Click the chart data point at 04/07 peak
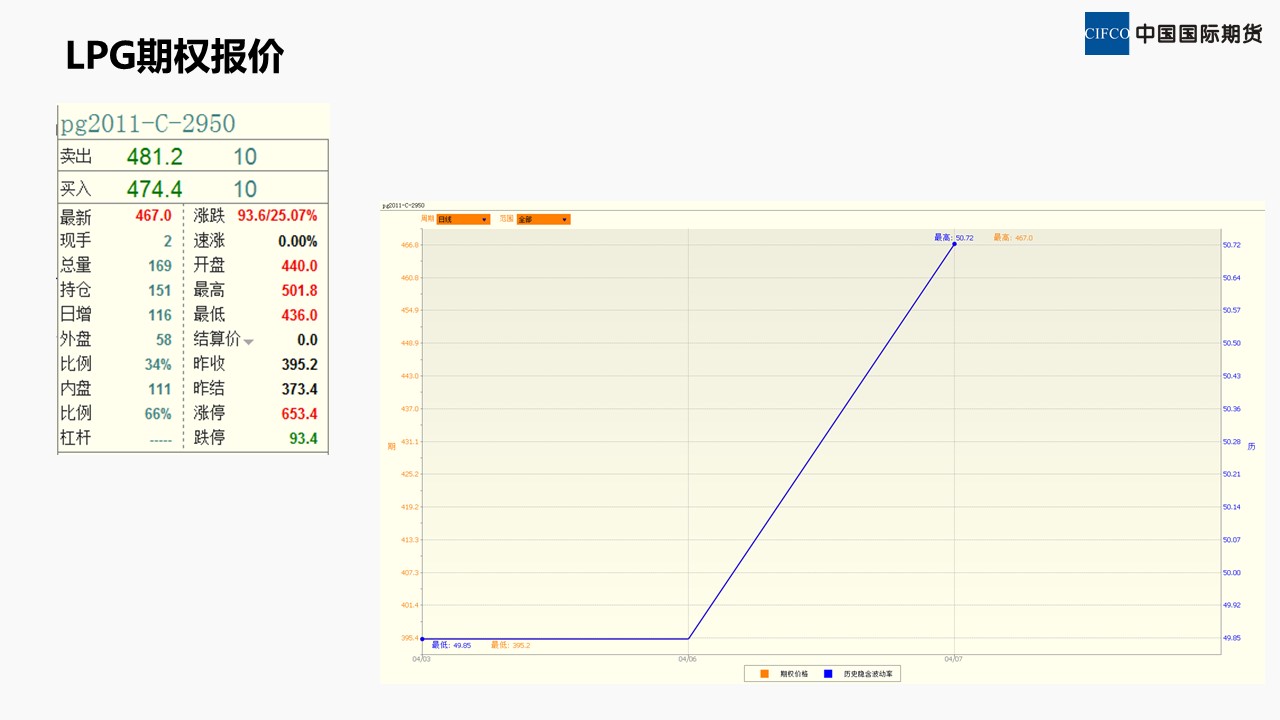Screen dimensions: 1280x720 [954, 244]
